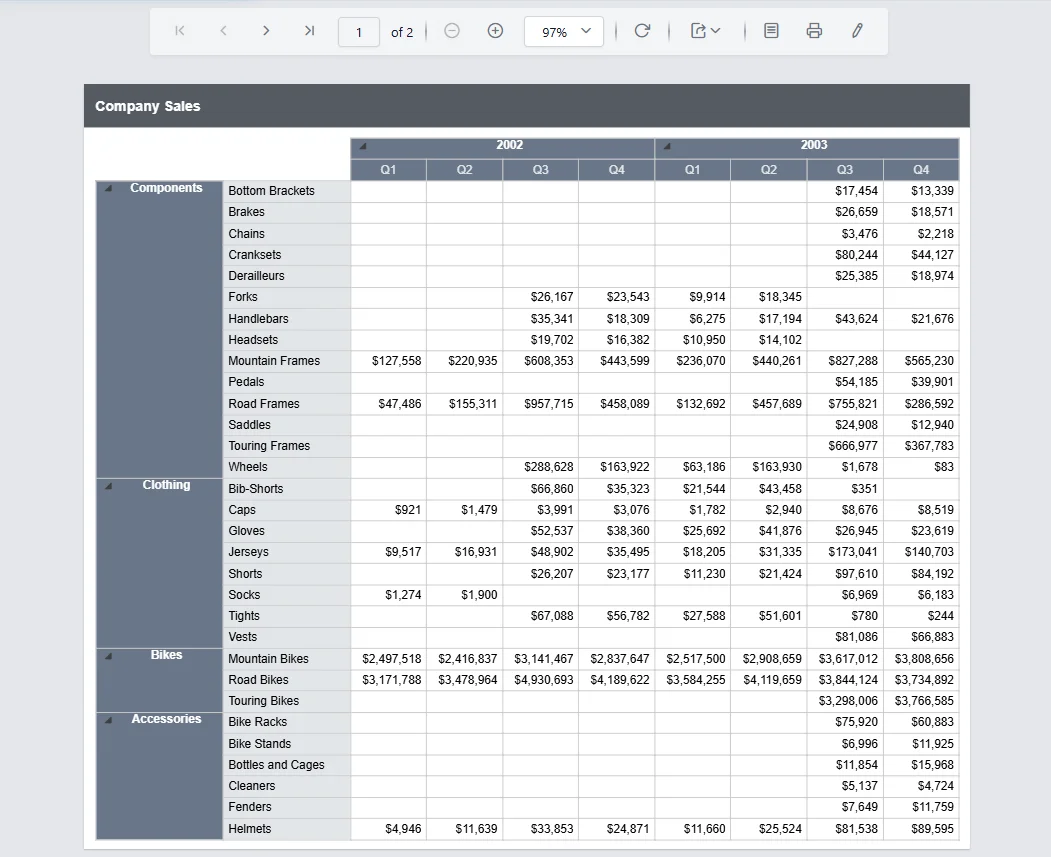The width and height of the screenshot is (1051, 857).
Task: Select the Bottom Brackets row label
Action: pyautogui.click(x=271, y=191)
